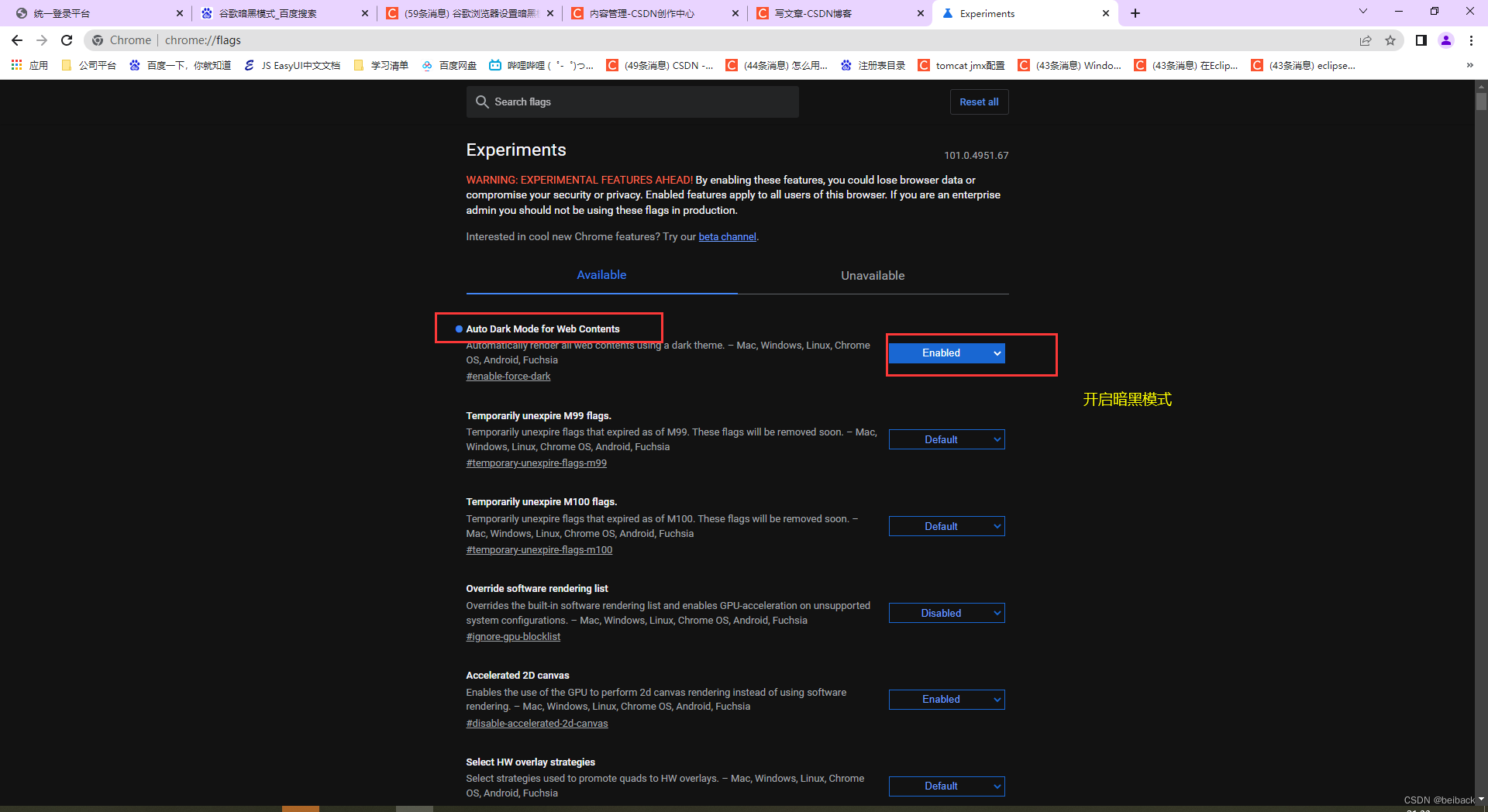The image size is (1488, 812).
Task: Open the 注册表目录 bookmark
Action: [873, 65]
